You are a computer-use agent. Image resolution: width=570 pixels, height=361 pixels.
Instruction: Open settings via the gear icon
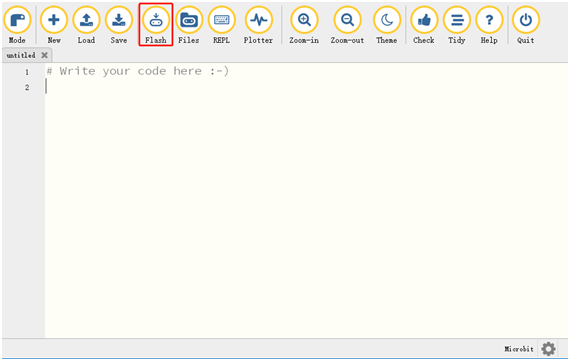(548, 349)
